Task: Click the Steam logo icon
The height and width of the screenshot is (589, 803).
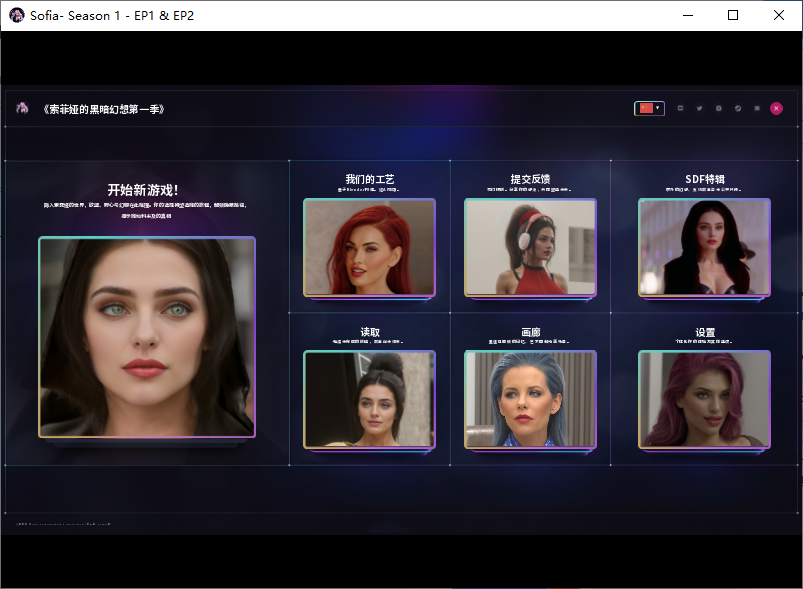Action: 737,109
